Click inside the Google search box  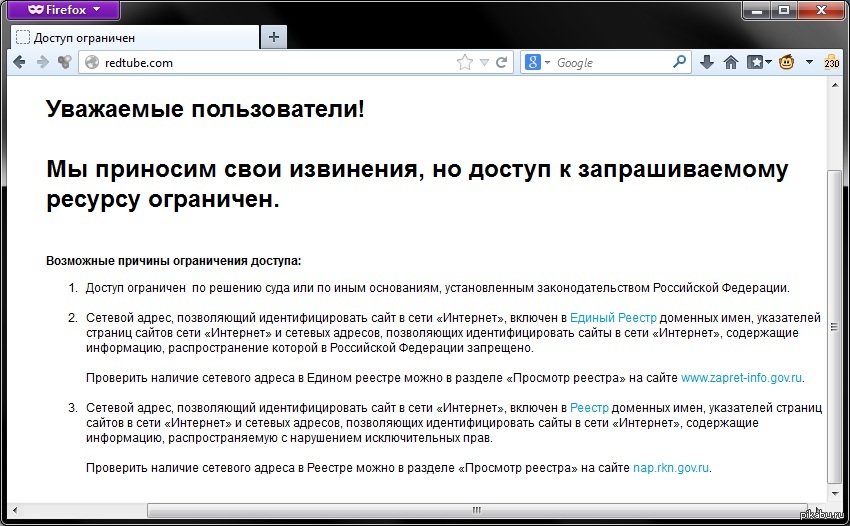(x=610, y=63)
